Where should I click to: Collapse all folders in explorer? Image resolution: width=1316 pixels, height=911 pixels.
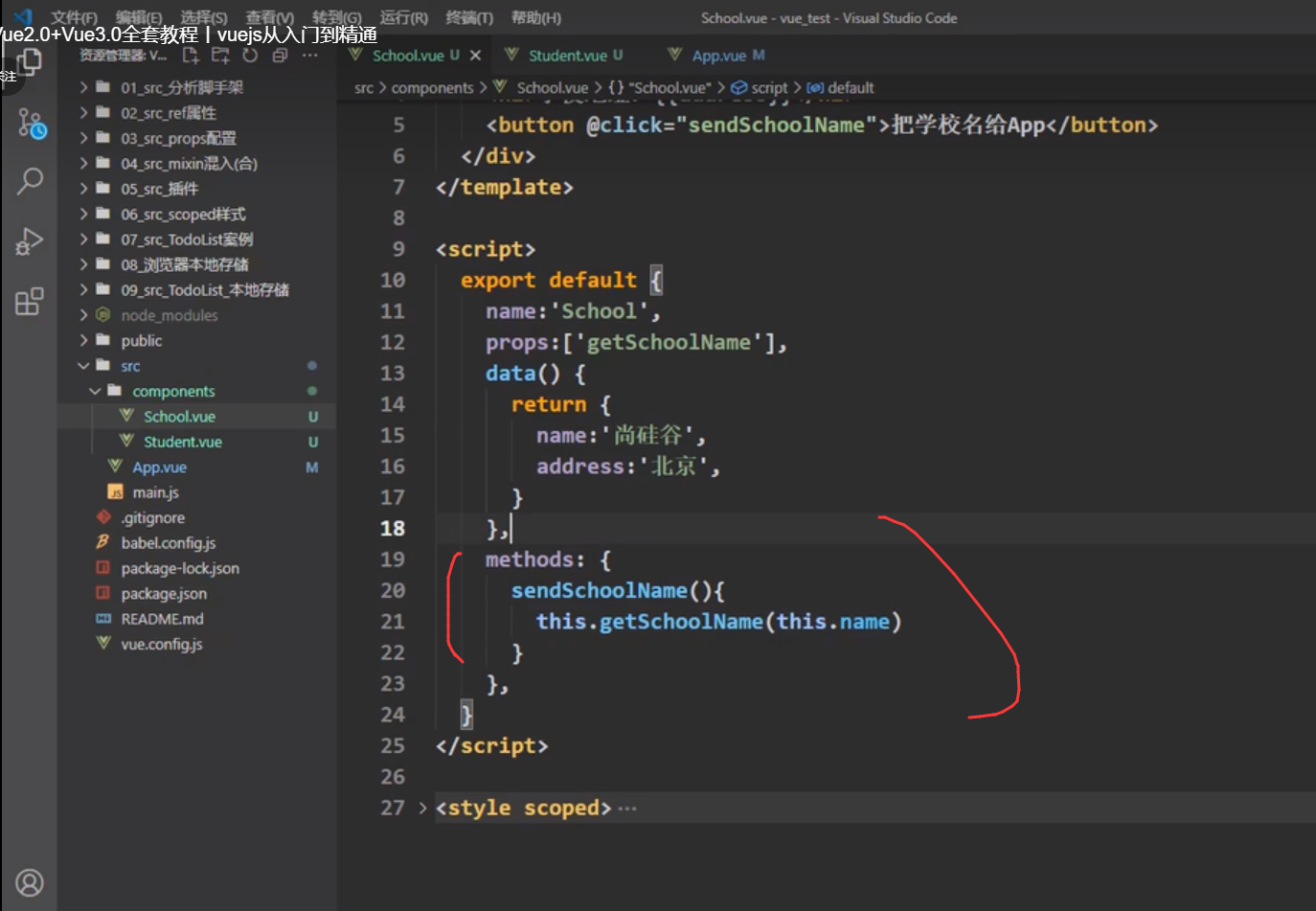click(280, 56)
